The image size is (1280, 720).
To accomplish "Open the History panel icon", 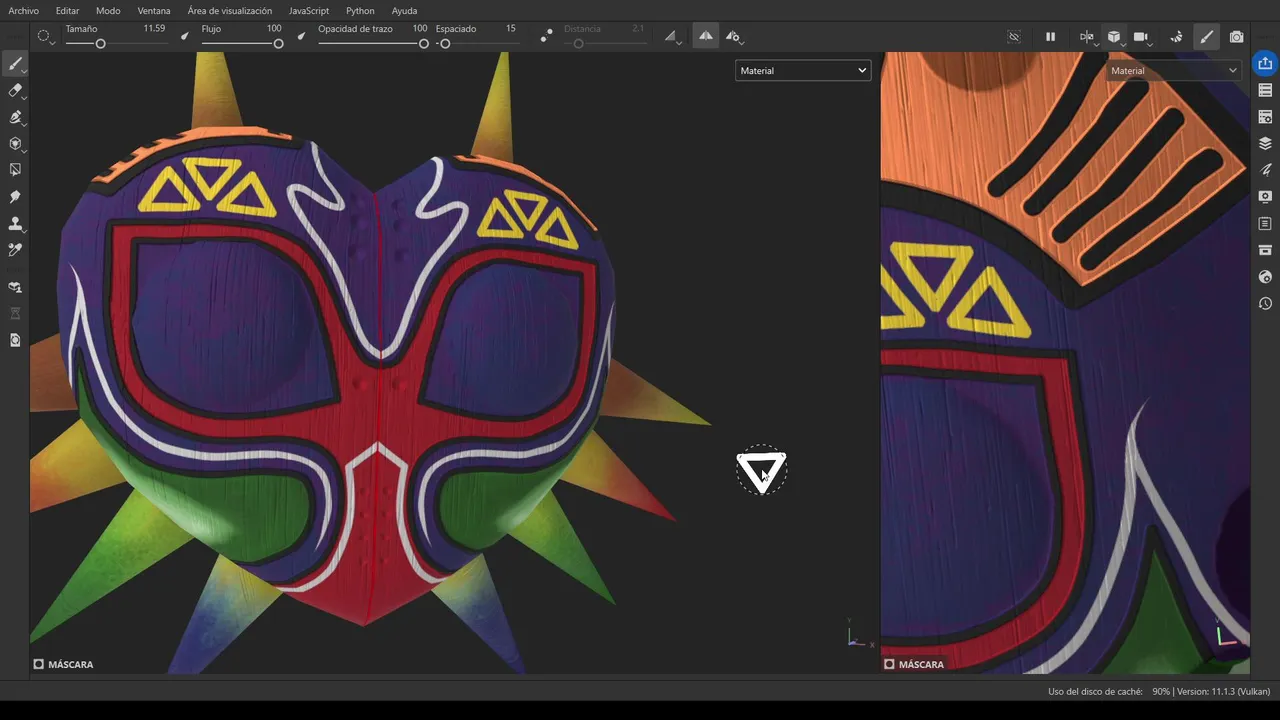I will coord(1265,303).
